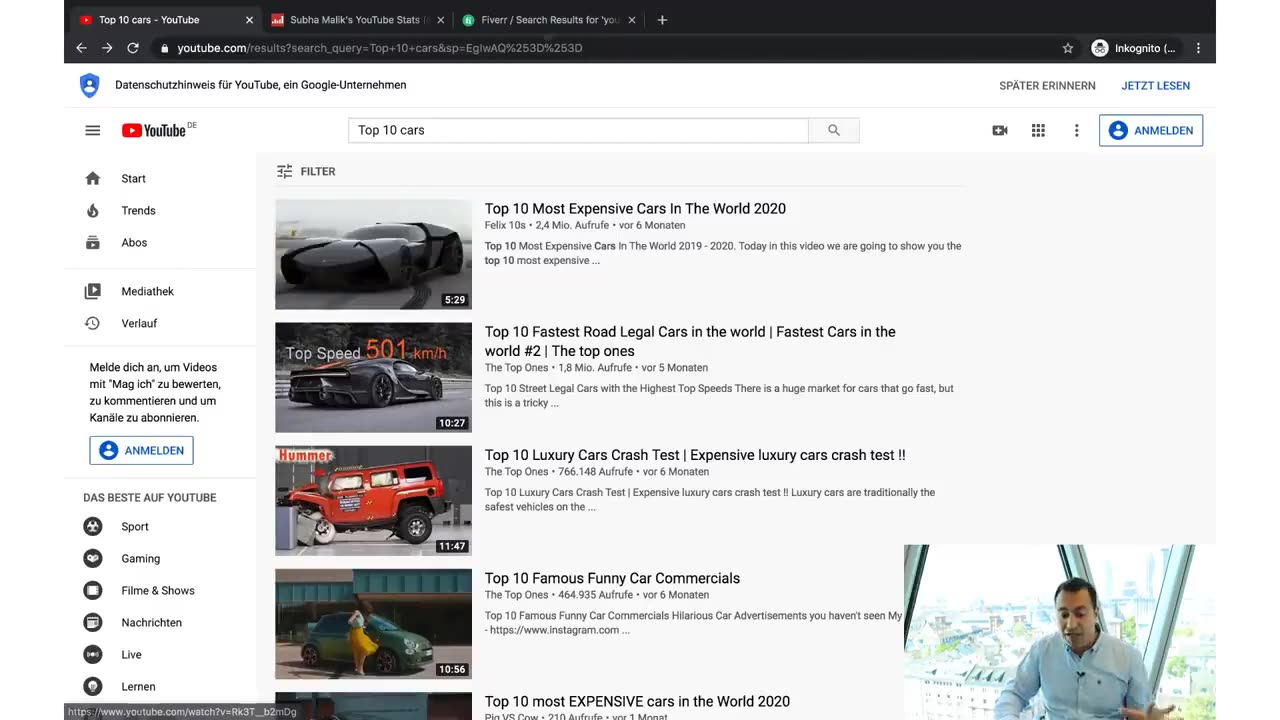Click the Pig VS Cow channel name
Screen dimensions: 1280x720
tap(512, 716)
